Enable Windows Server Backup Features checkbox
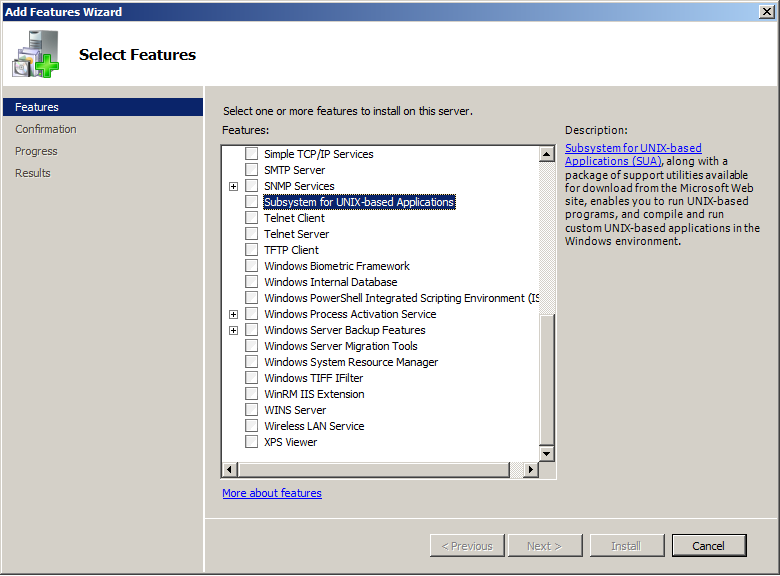This screenshot has width=780, height=576. coord(252,329)
